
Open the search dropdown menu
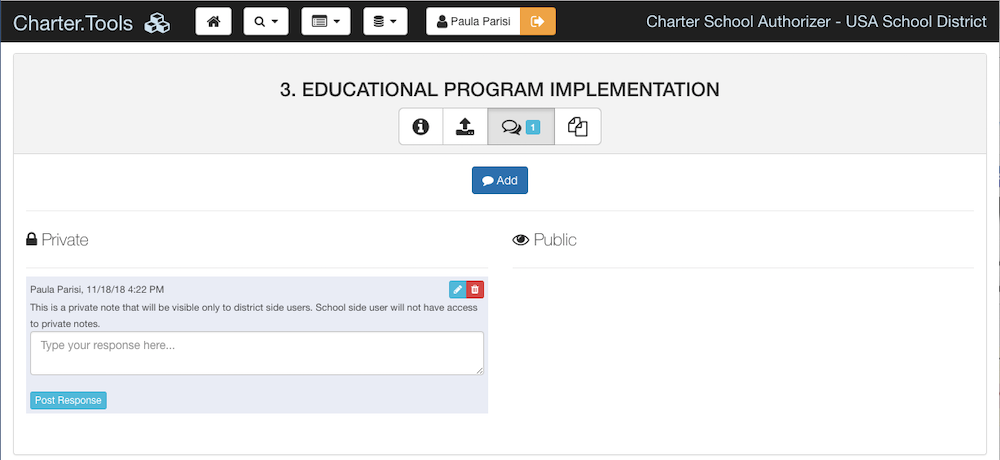[x=266, y=21]
